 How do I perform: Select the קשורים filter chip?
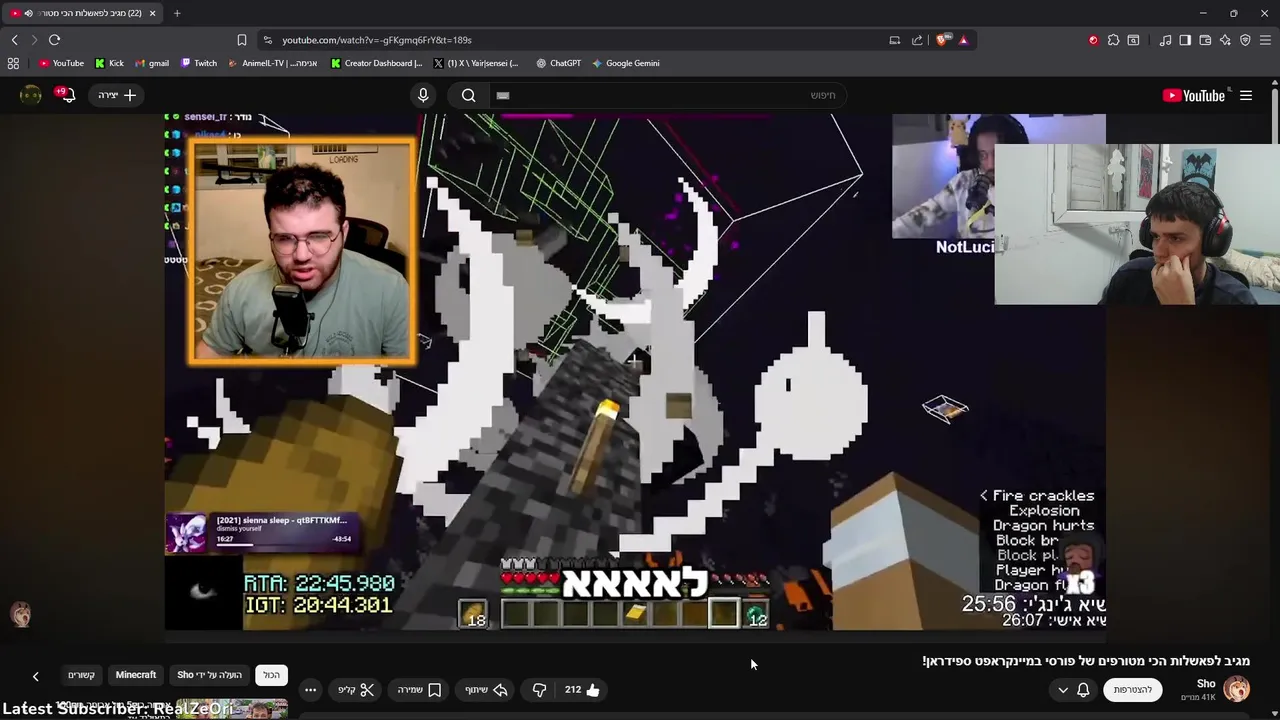(81, 675)
